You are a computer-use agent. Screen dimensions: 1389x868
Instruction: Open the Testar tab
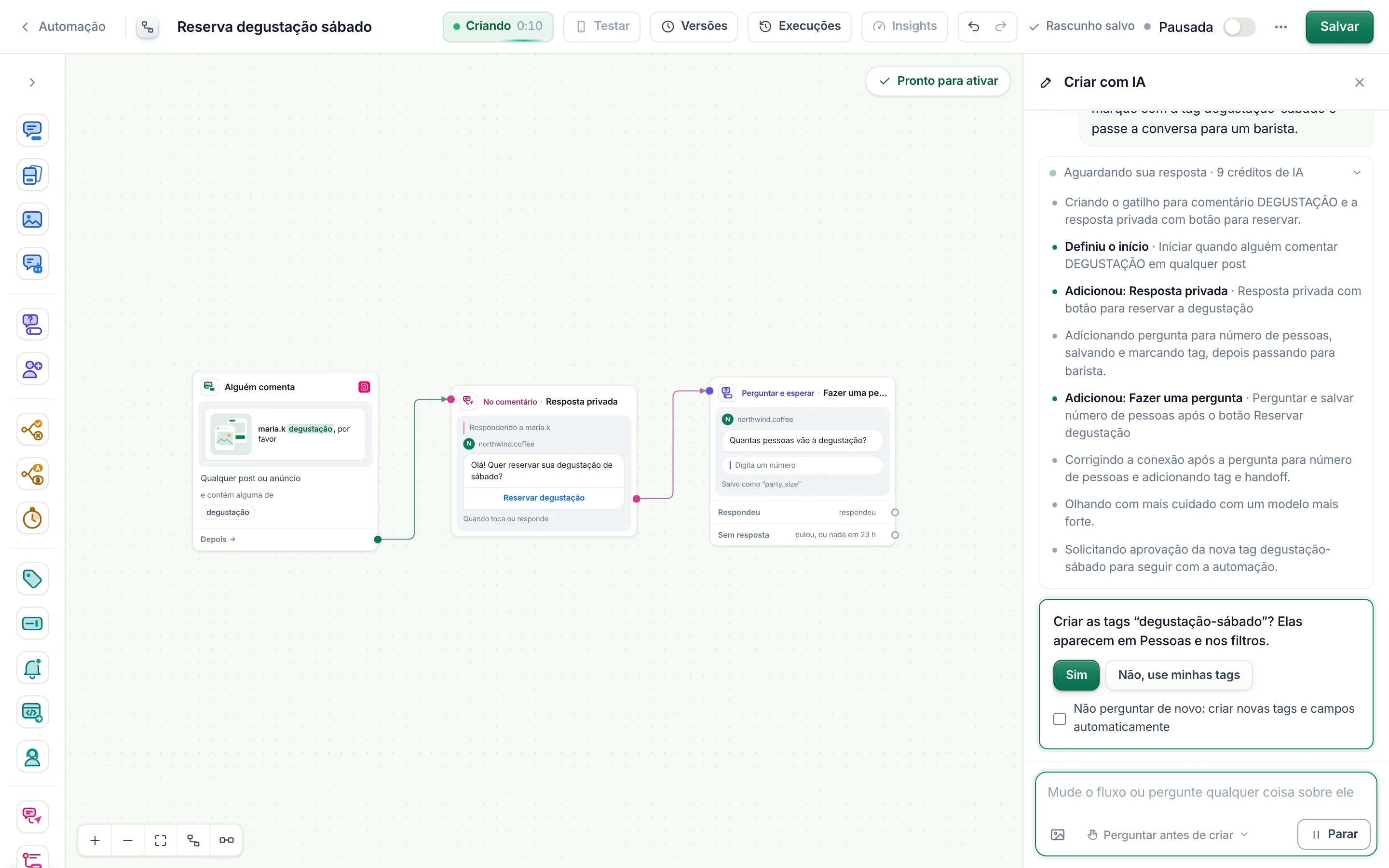[601, 27]
